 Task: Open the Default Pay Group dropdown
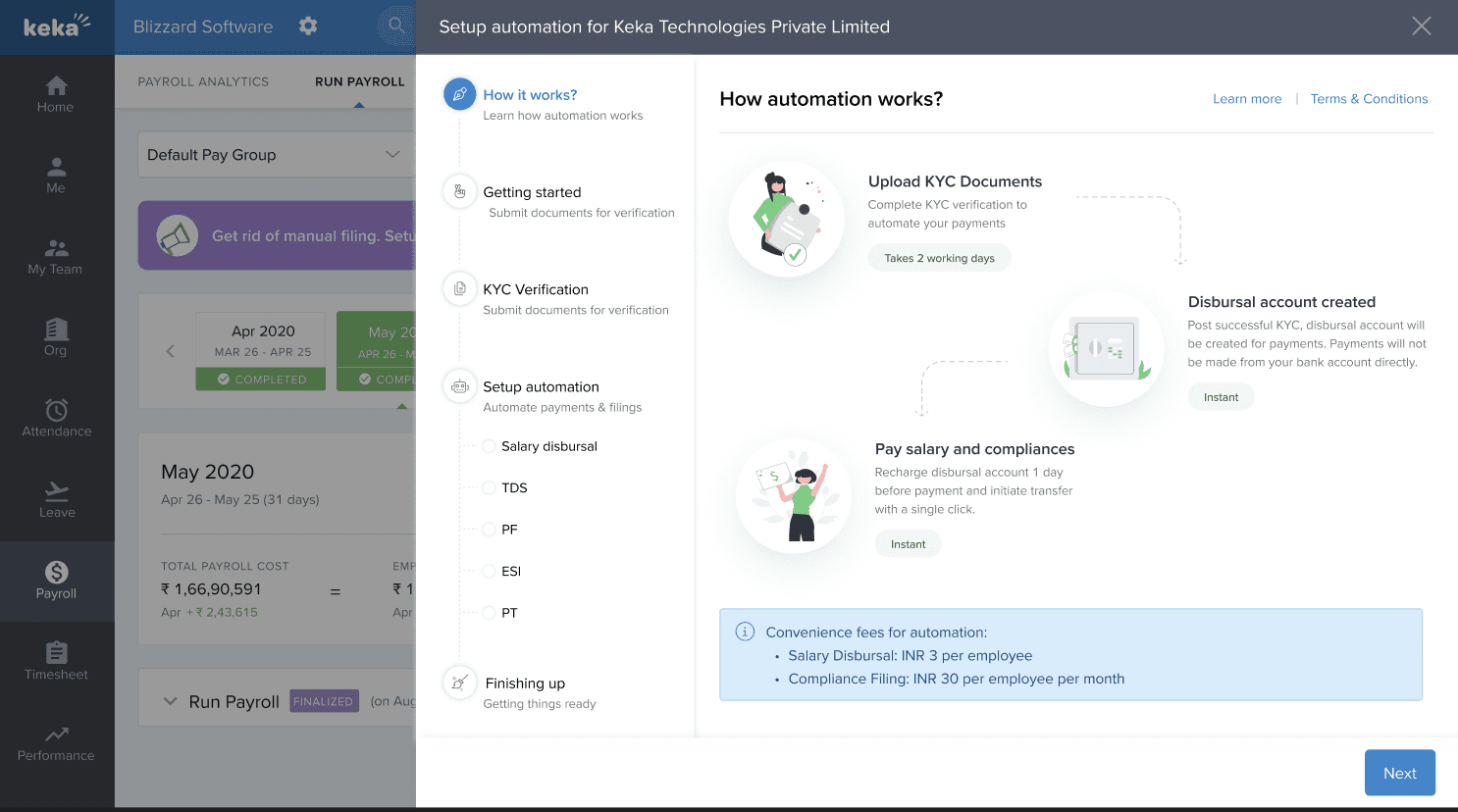tap(276, 154)
